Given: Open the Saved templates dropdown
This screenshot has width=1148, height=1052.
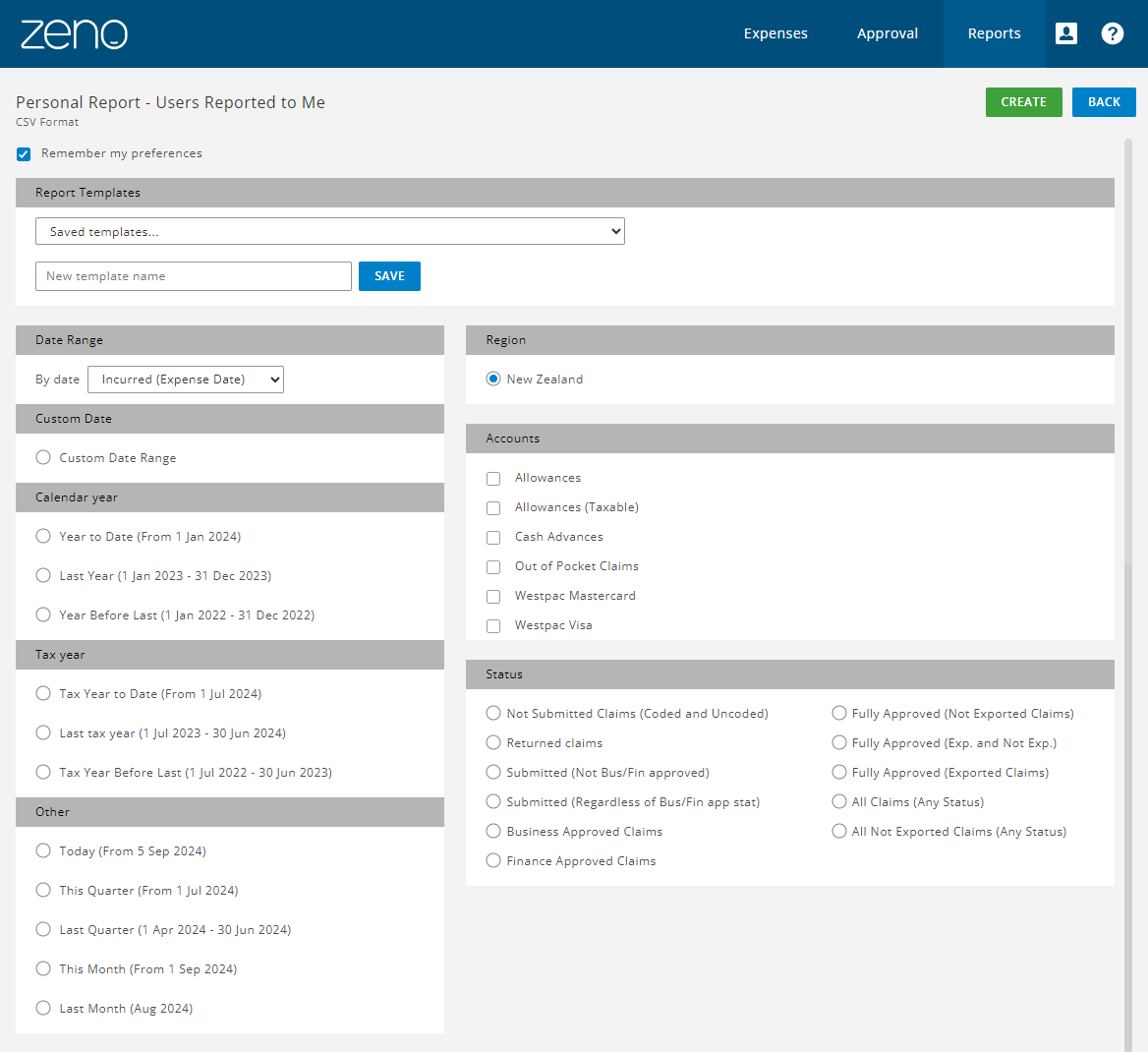Looking at the screenshot, I should click(x=330, y=231).
